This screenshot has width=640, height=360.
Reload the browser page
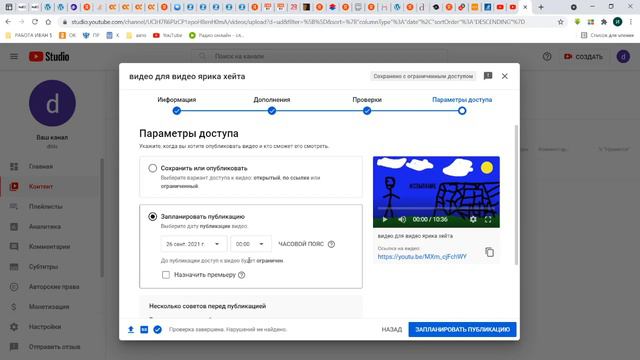pos(35,22)
